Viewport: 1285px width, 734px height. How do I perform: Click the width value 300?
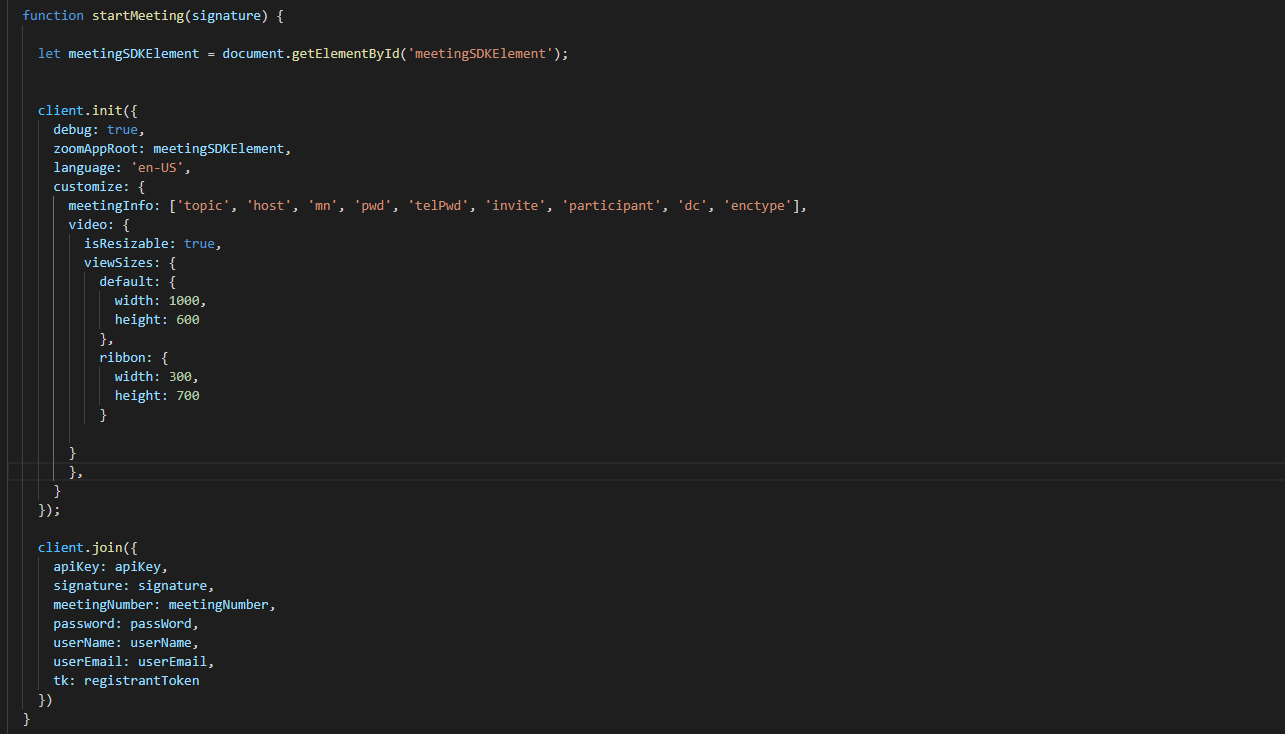pyautogui.click(x=180, y=377)
